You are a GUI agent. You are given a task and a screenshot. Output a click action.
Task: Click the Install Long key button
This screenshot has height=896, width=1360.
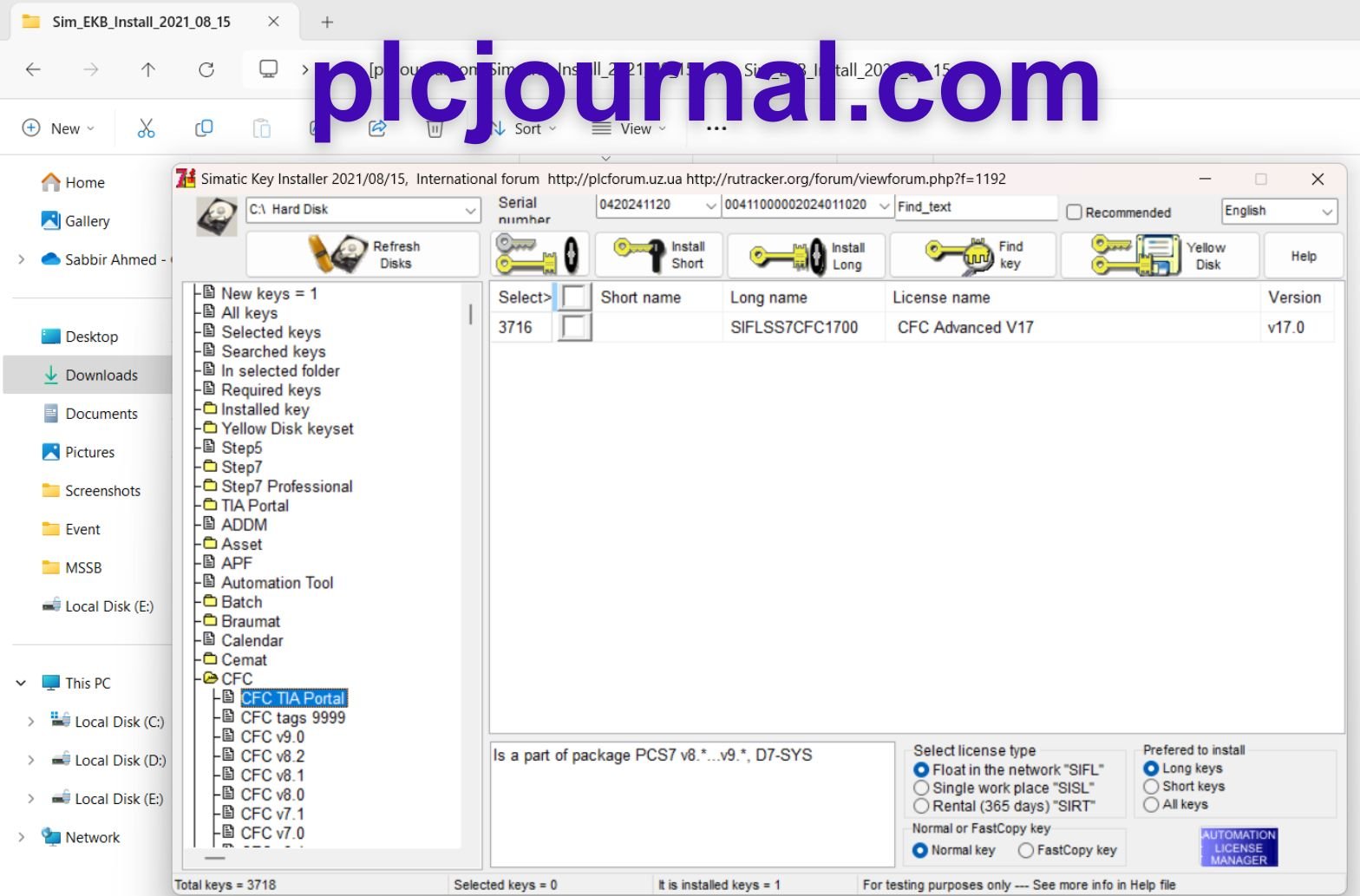click(x=806, y=255)
